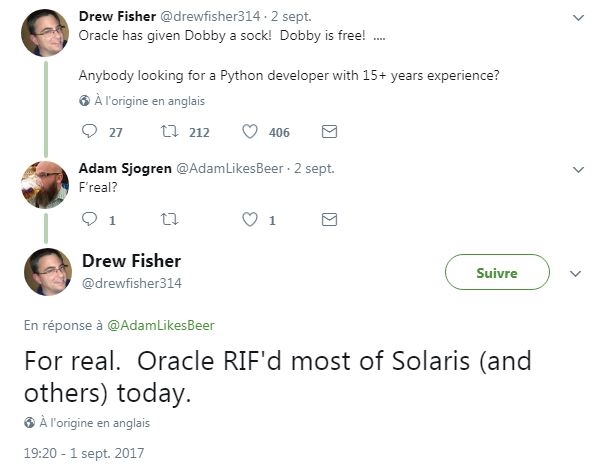This screenshot has height=474, width=608.
Task: Reply to Adam Sjogren's "F'real?" tweet
Action: coord(88,220)
